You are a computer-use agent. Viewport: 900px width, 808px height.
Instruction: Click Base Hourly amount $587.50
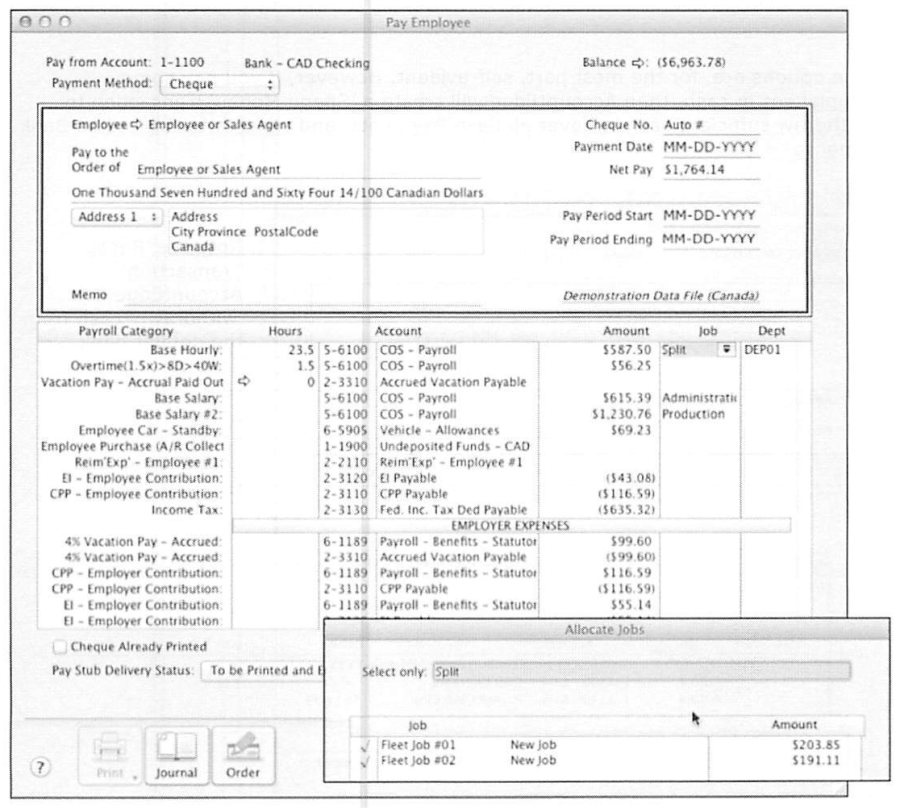click(x=627, y=350)
